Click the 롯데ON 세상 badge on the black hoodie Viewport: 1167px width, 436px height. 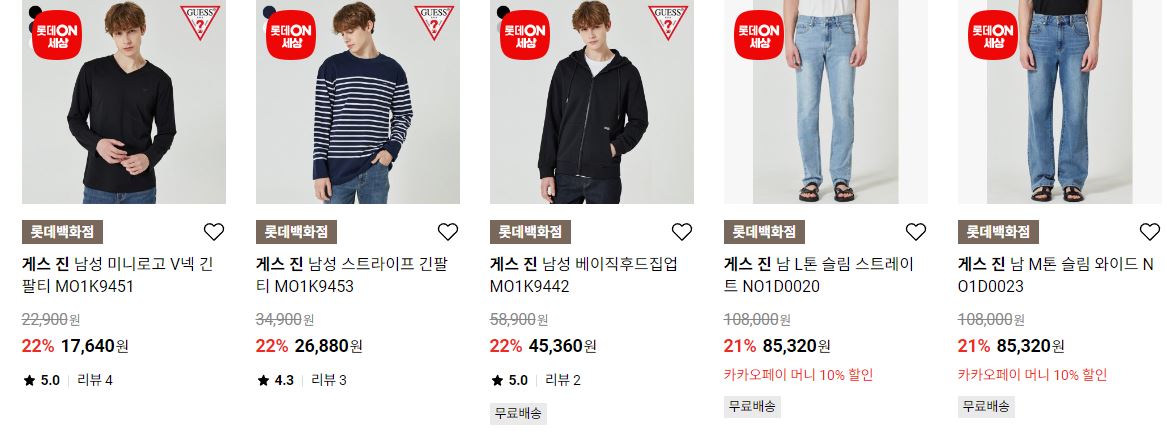(x=525, y=35)
